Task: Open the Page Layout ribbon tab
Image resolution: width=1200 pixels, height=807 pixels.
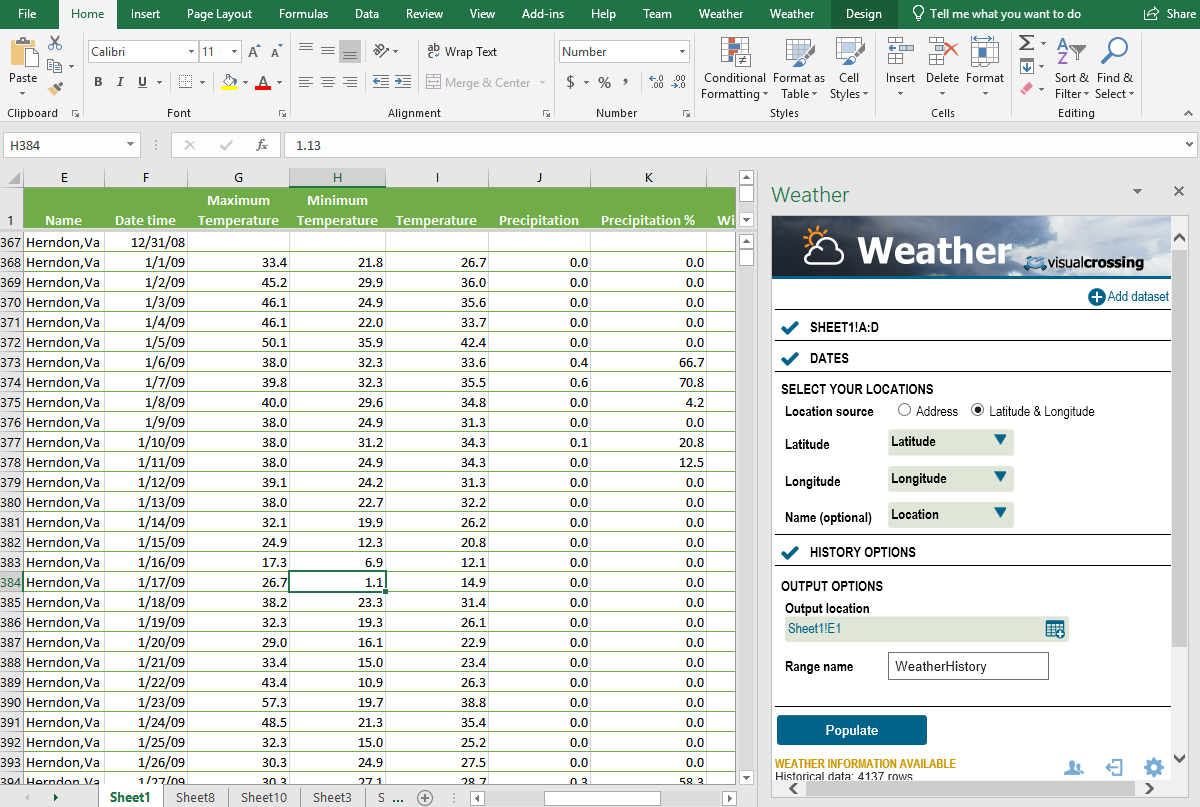Action: [x=219, y=14]
